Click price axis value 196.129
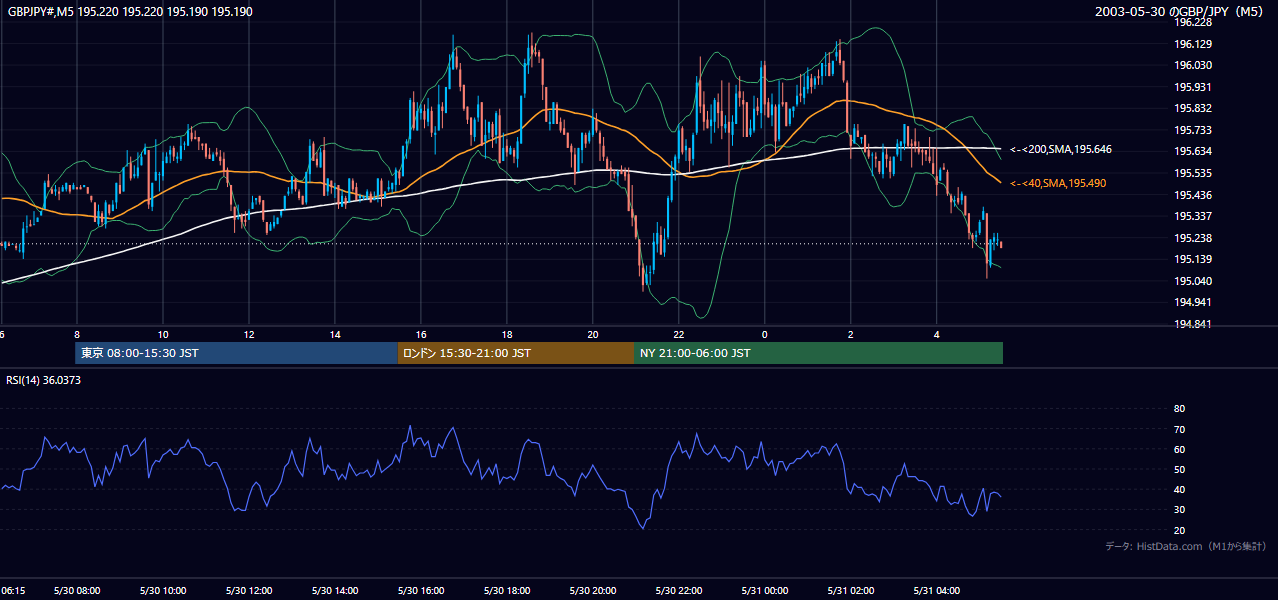 pos(1194,44)
